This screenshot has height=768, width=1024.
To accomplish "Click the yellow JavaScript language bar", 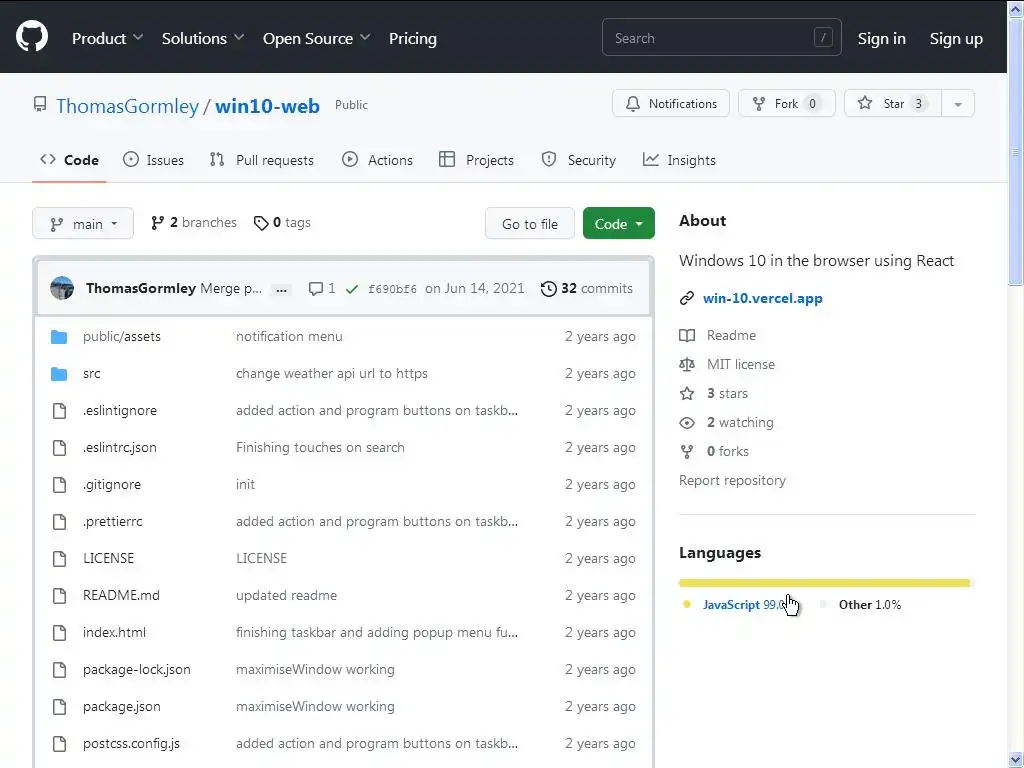I will click(824, 583).
